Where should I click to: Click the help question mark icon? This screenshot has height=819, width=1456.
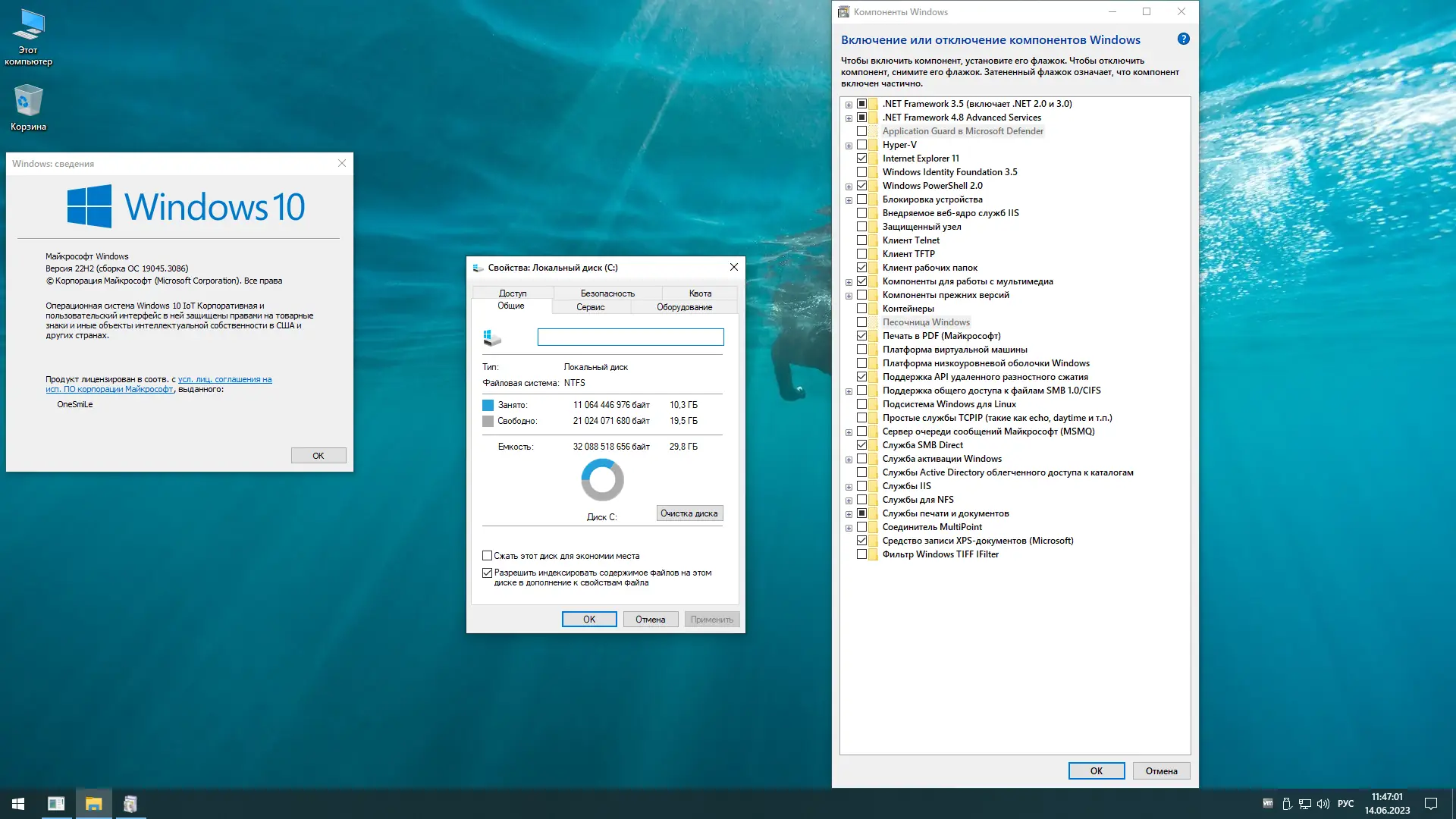[1183, 39]
